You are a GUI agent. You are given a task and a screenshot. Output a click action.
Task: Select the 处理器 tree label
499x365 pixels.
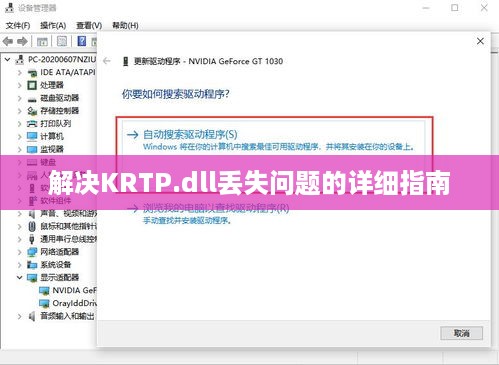tap(52, 85)
